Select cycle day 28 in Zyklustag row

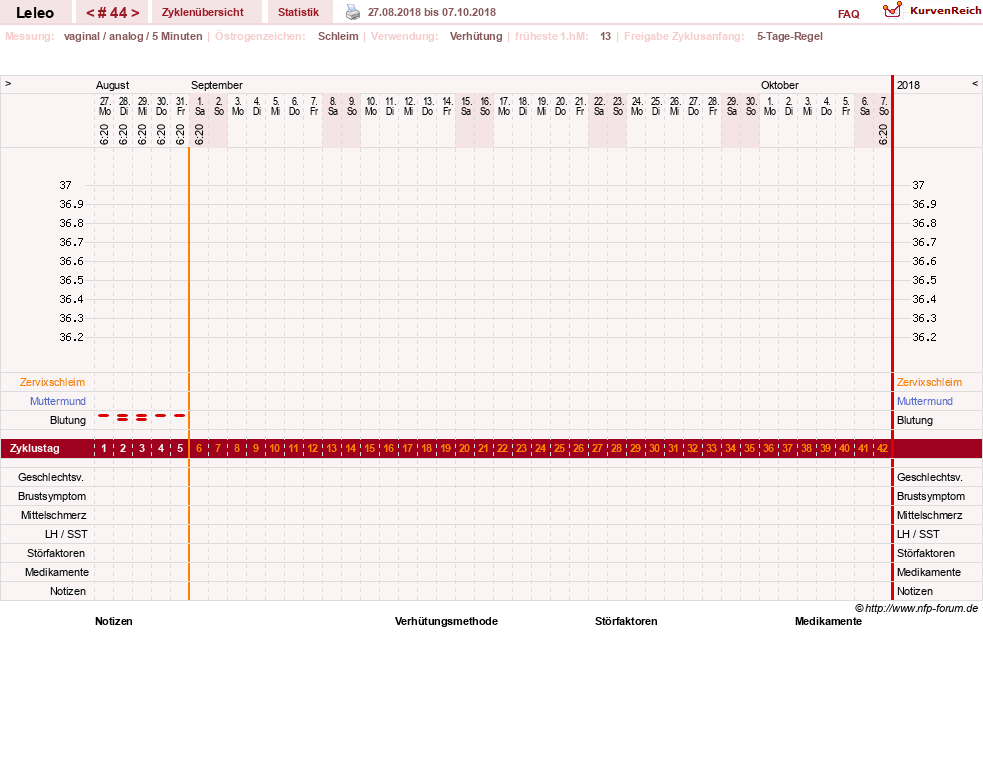click(616, 448)
